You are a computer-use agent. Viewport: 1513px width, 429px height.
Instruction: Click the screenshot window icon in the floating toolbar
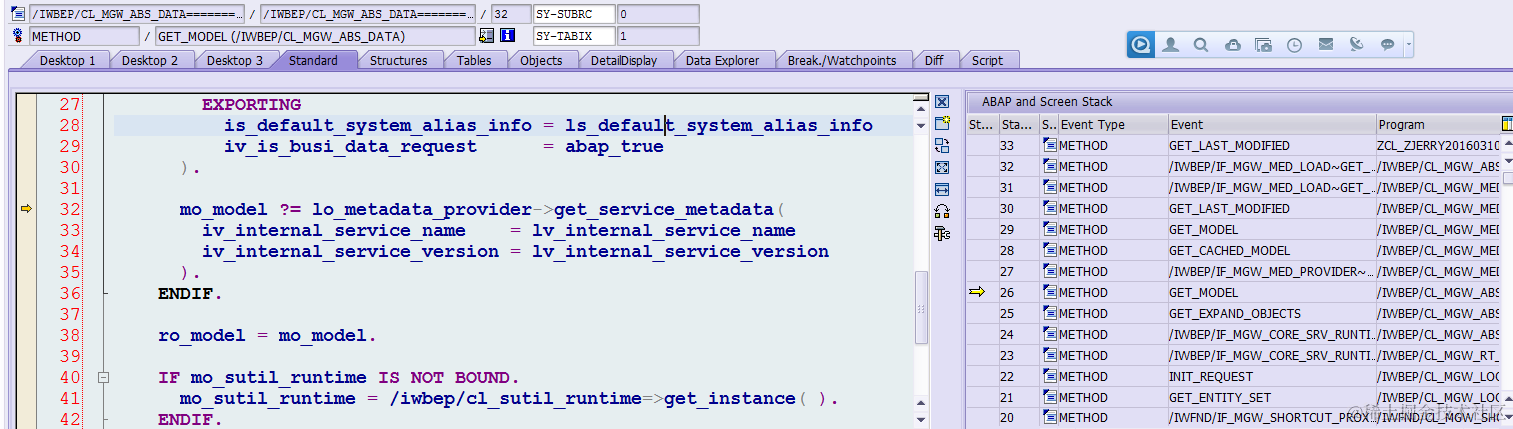[x=1264, y=45]
